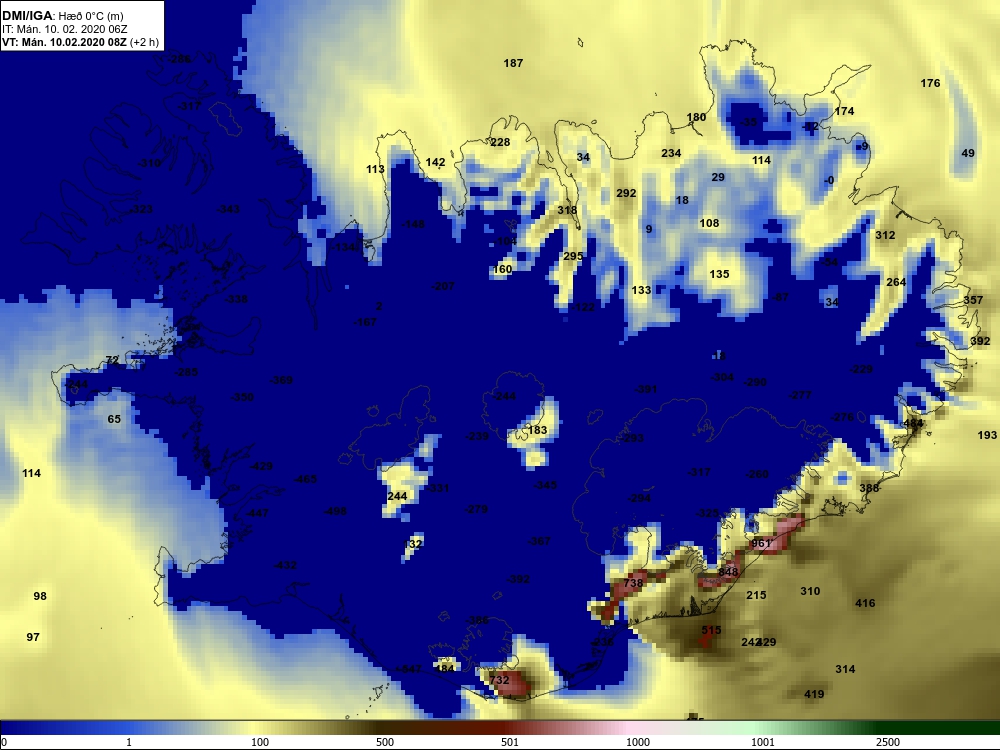This screenshot has width=1000, height=750.
Task: Click the map value 135
Action: pyautogui.click(x=719, y=274)
